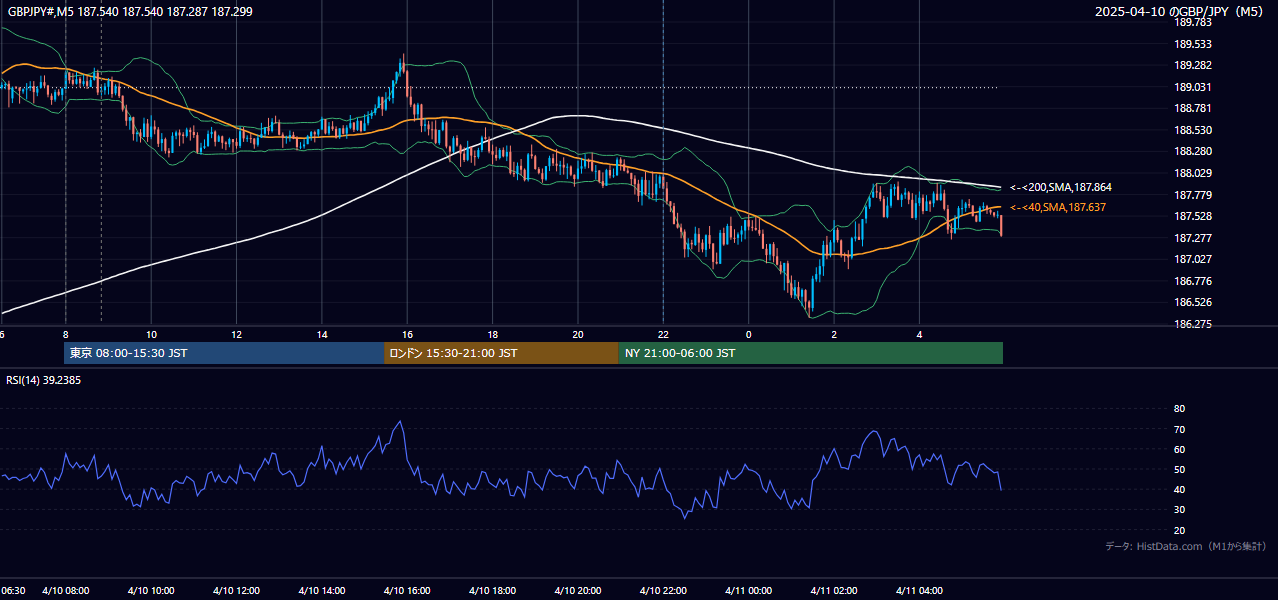This screenshot has width=1278, height=600.
Task: Click the 4/10 08:00 time axis label
Action: tap(66, 591)
